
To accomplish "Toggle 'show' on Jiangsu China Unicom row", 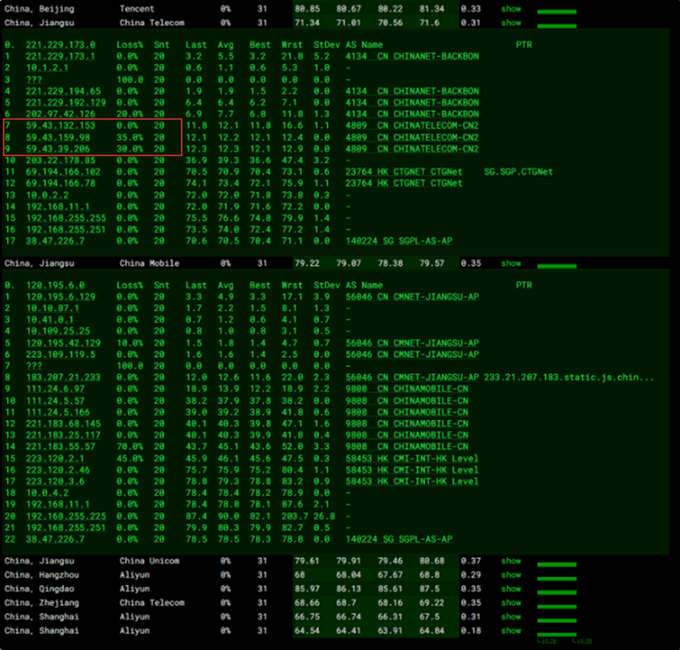I will 511,561.
